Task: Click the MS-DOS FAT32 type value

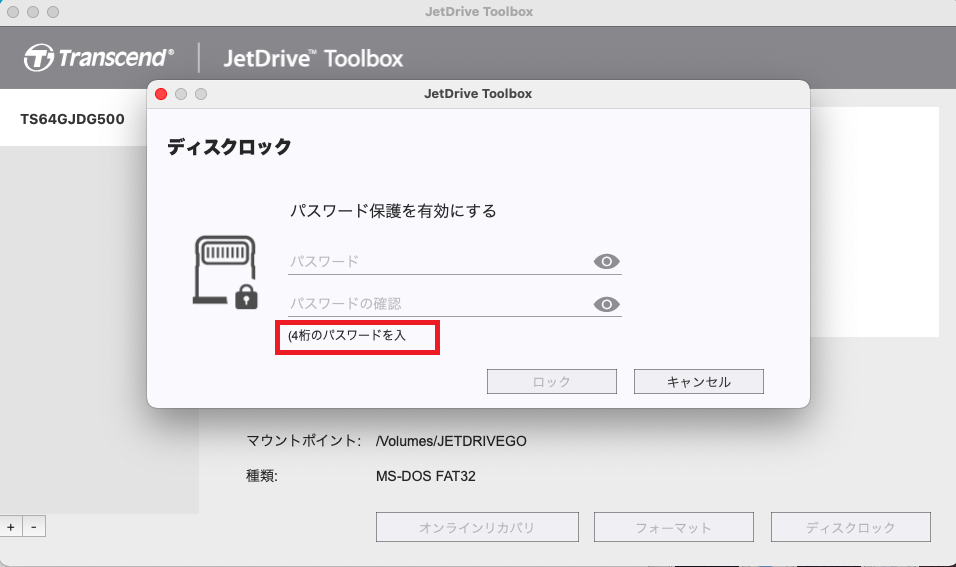Action: (x=426, y=476)
